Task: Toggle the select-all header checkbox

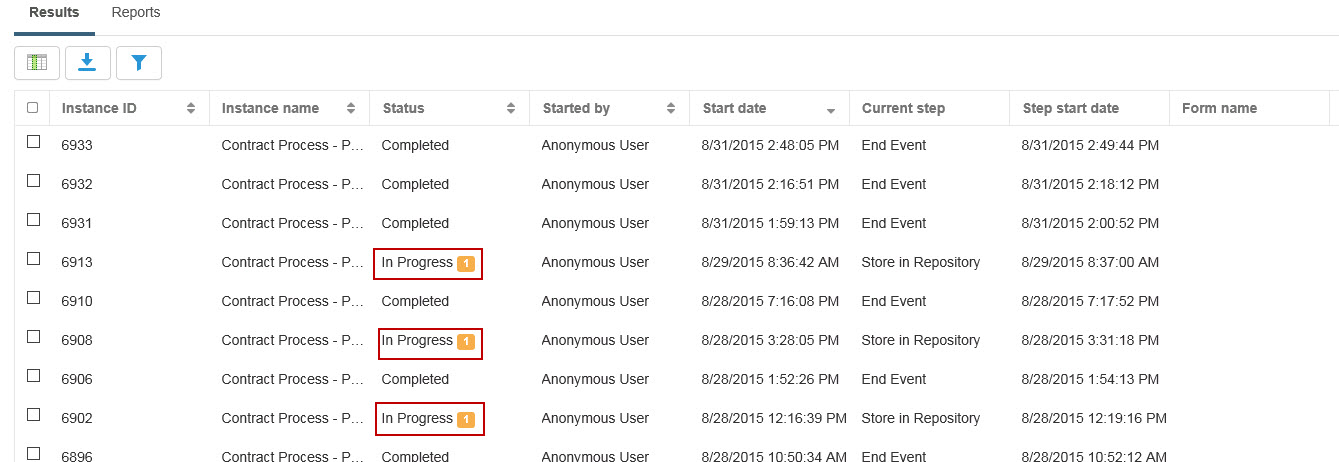Action: point(33,108)
